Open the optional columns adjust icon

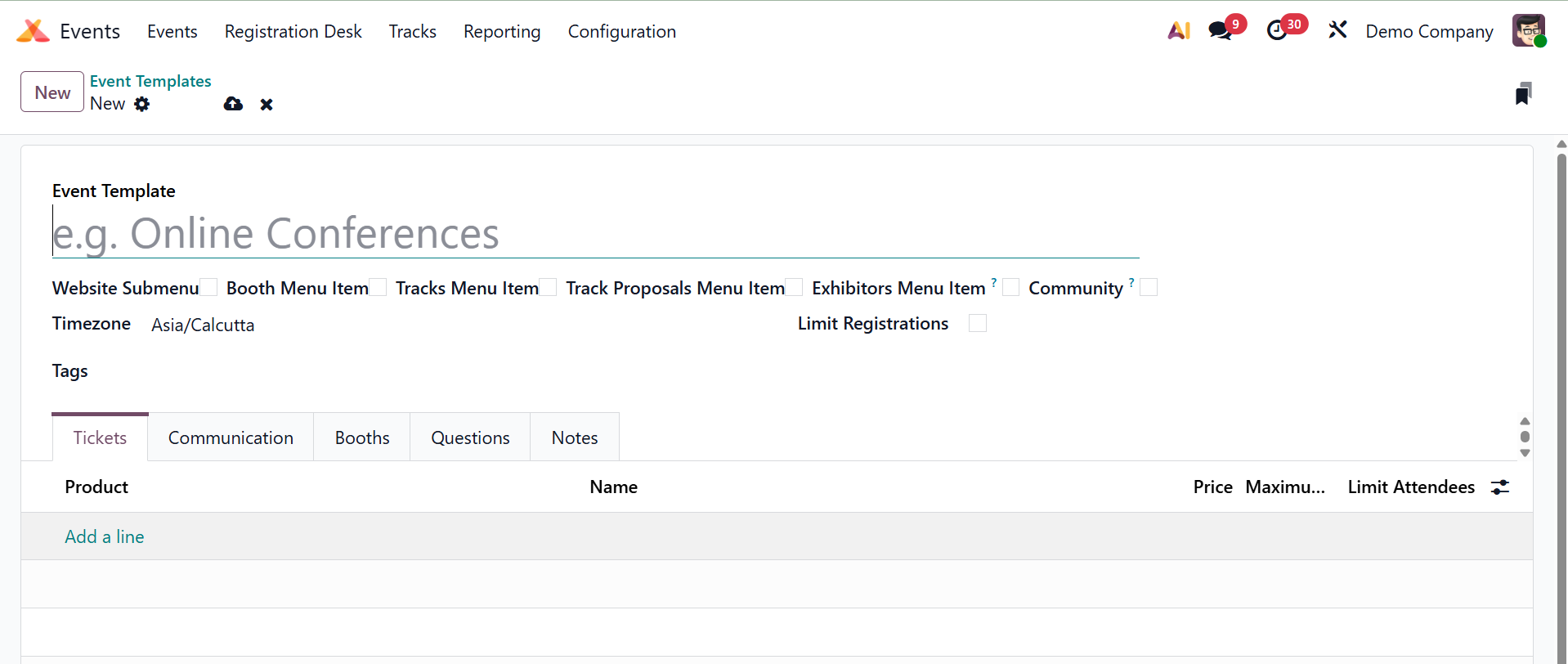[1500, 487]
